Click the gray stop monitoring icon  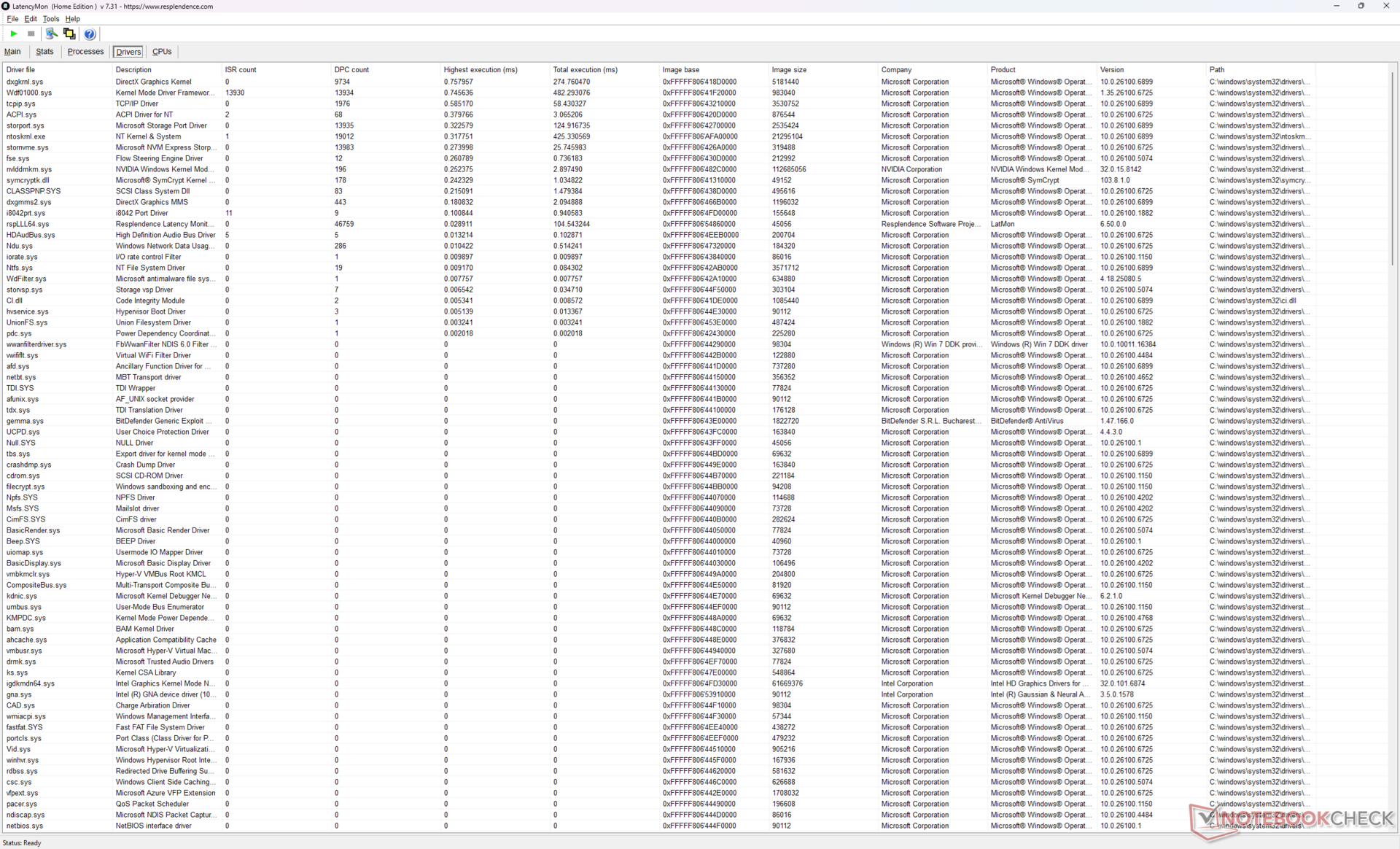coord(31,34)
